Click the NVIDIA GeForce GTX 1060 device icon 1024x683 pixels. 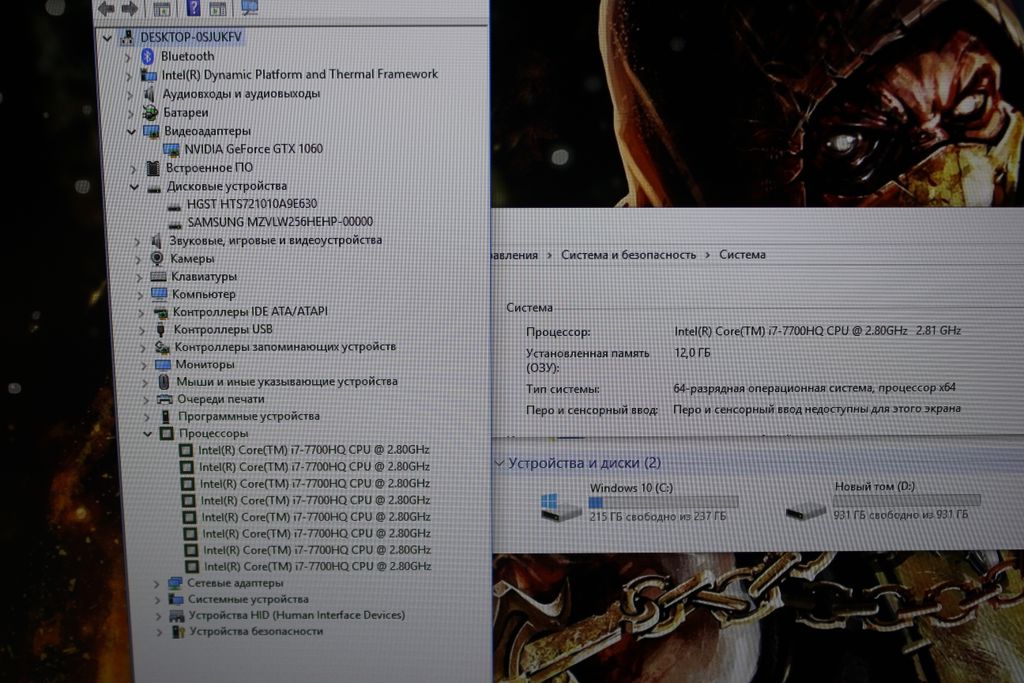click(171, 150)
